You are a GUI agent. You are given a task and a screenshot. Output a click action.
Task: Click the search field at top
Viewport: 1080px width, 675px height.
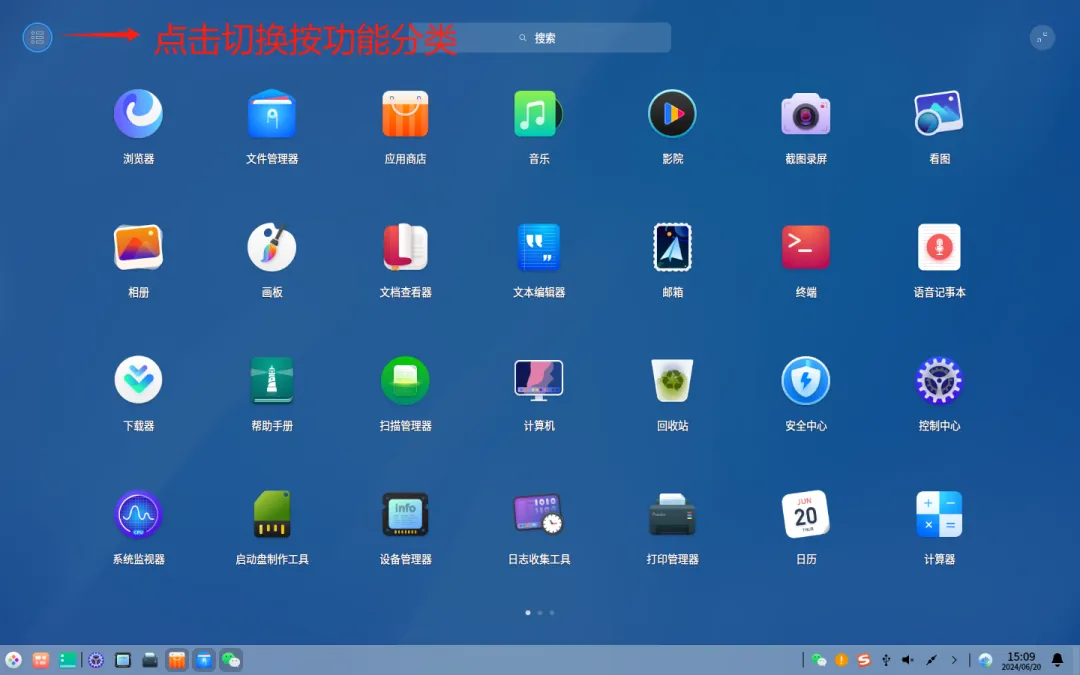coord(541,38)
